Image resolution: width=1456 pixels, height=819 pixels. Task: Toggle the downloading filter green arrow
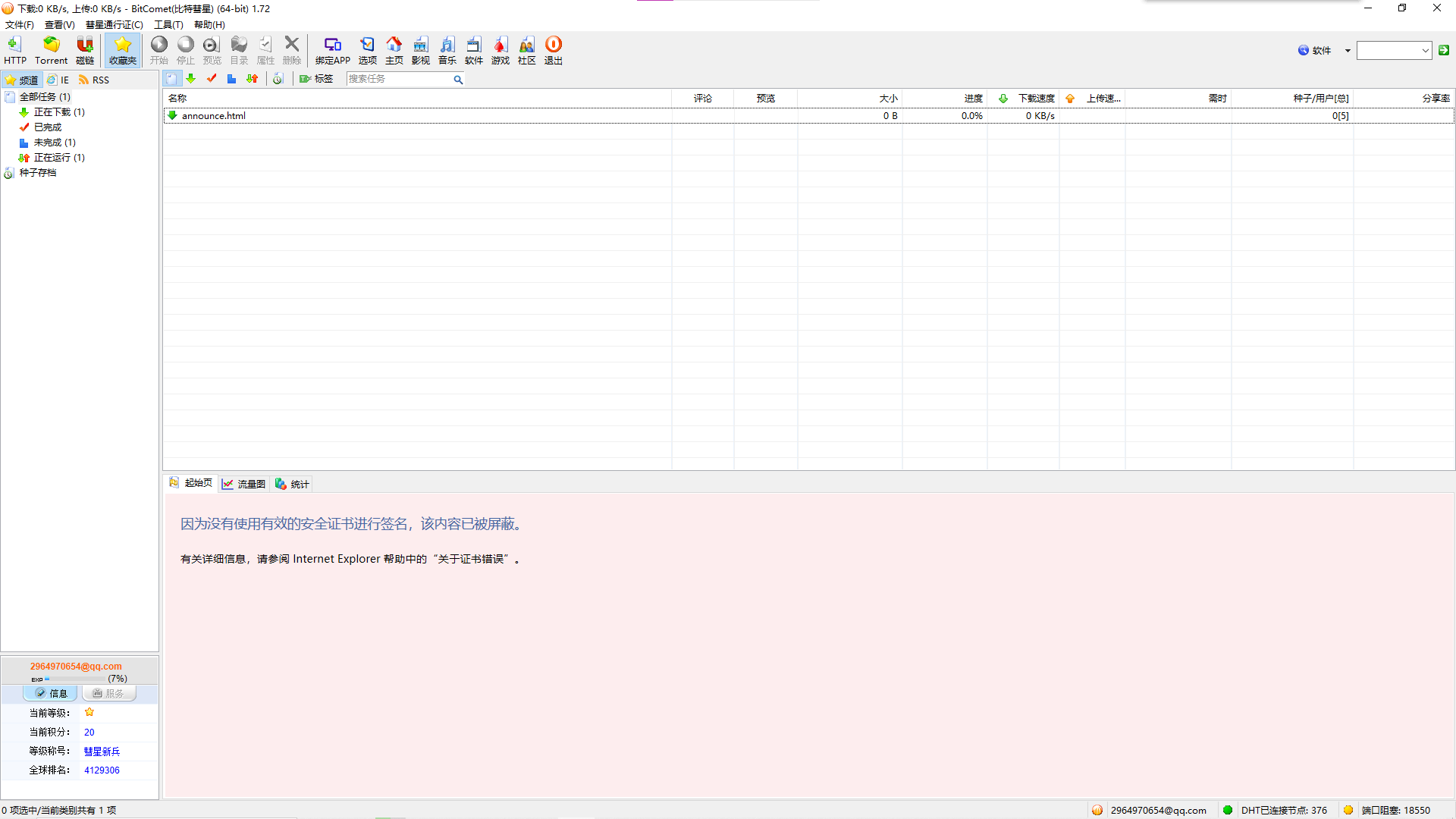(x=191, y=79)
